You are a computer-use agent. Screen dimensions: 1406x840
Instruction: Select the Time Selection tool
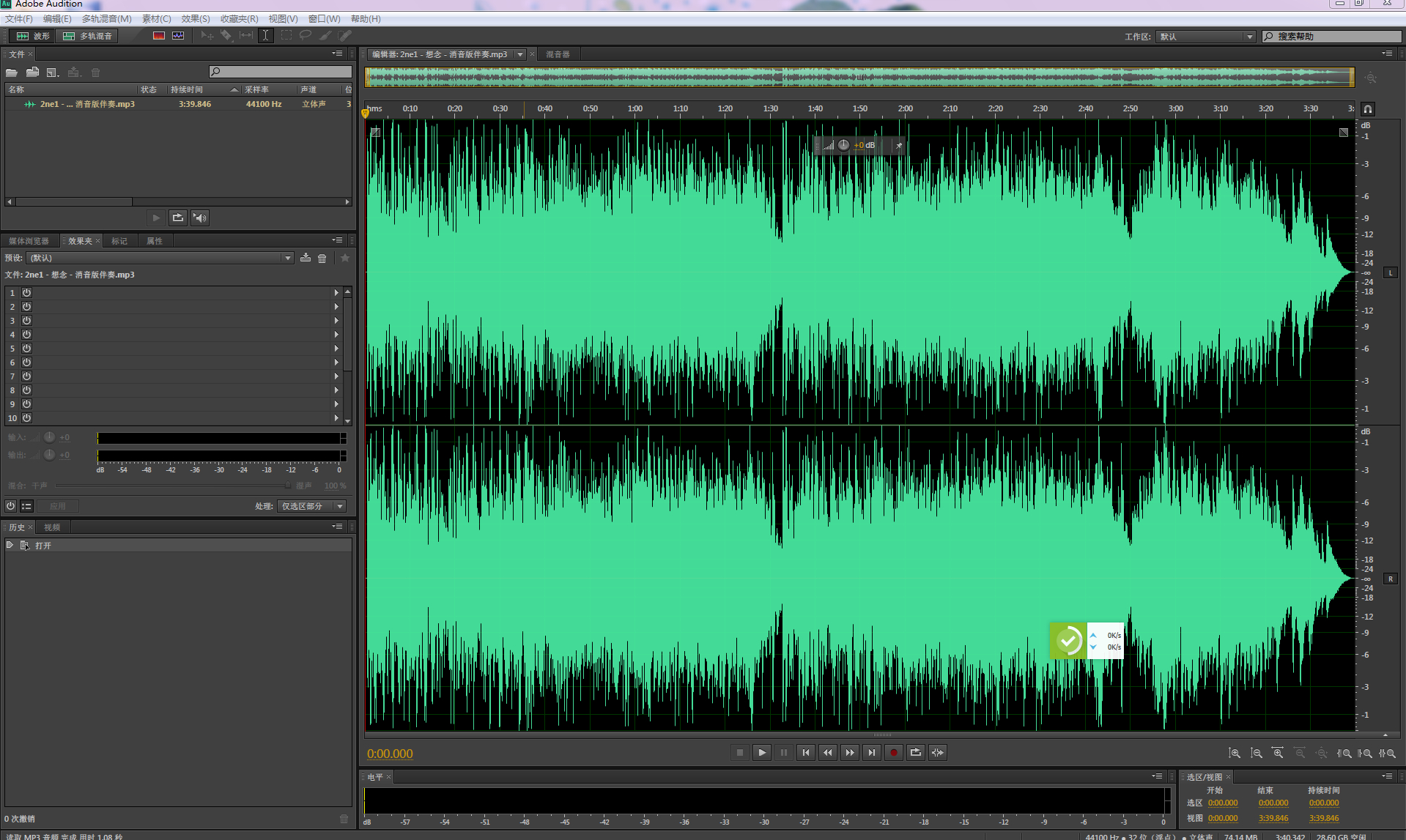265,36
